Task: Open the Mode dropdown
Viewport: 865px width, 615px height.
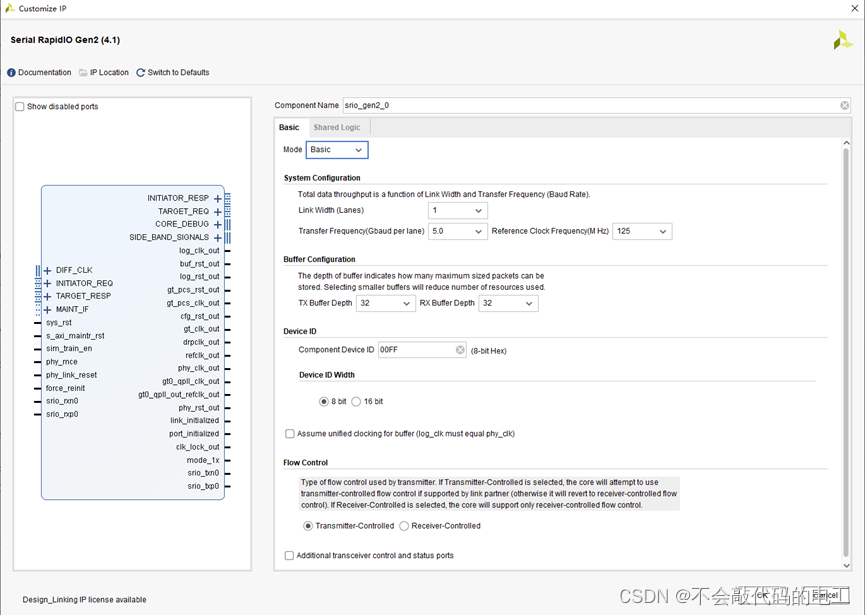Action: pyautogui.click(x=337, y=150)
